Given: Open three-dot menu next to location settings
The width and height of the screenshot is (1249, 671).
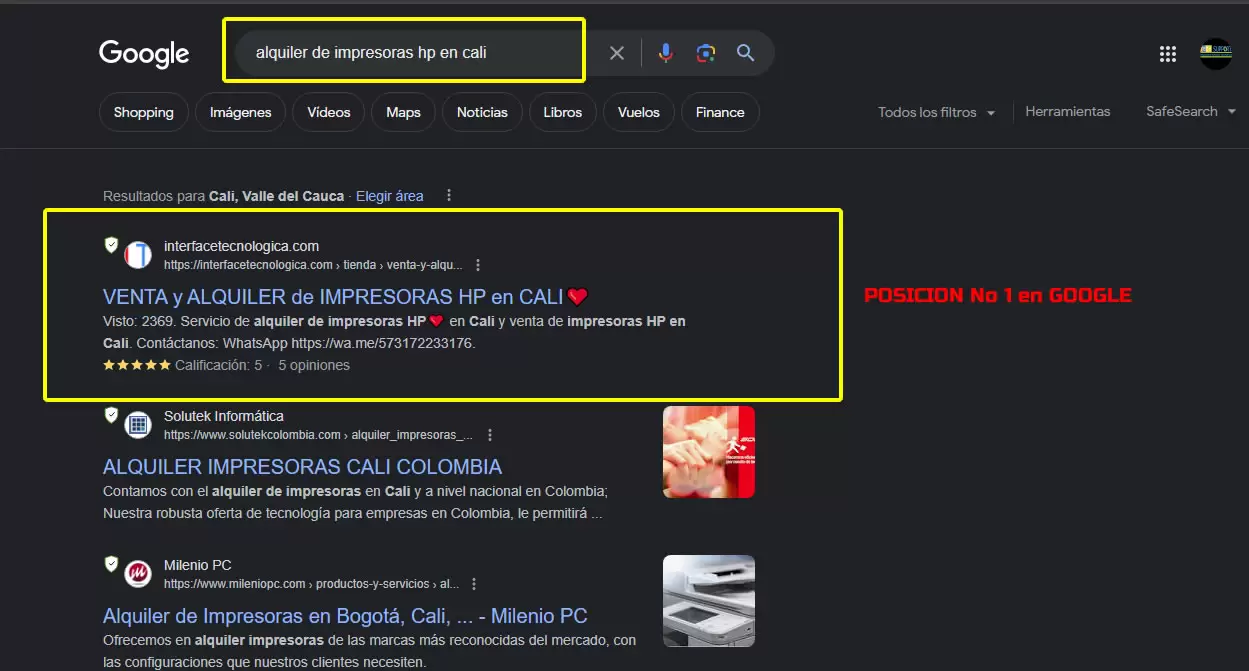Looking at the screenshot, I should click(446, 196).
